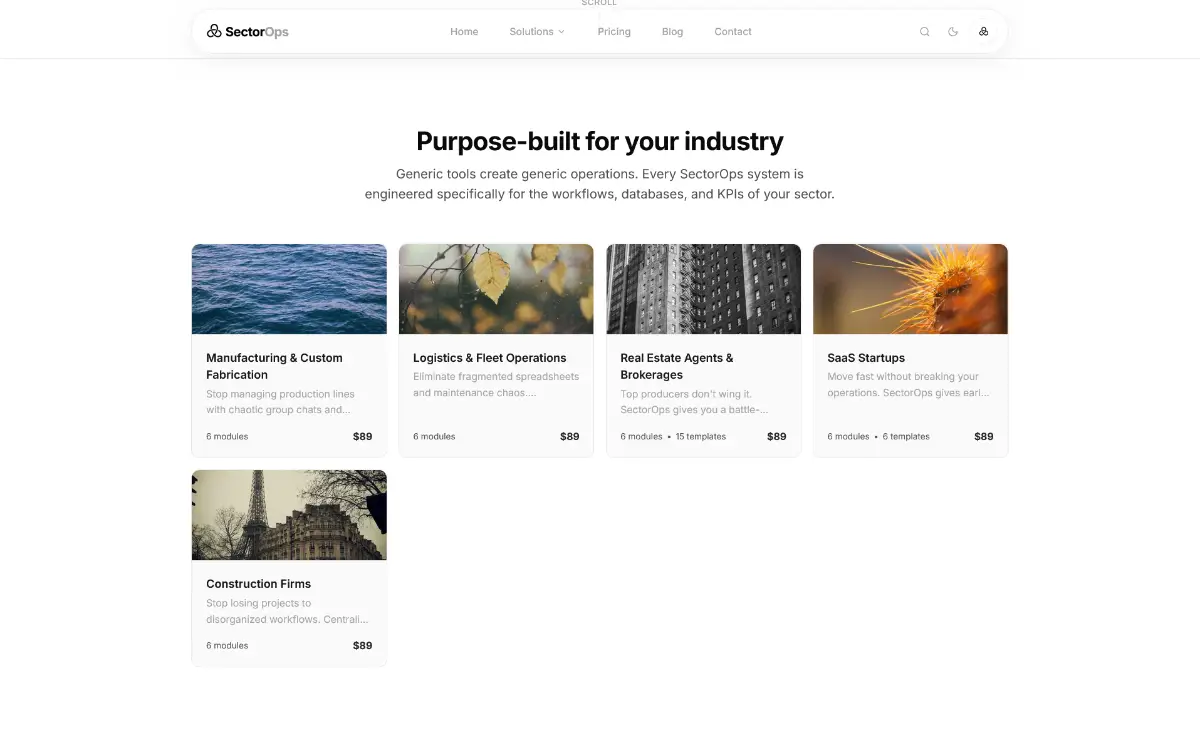Open the SaaS Startups card title
Viewport: 1200px width, 748px height.
(x=866, y=358)
